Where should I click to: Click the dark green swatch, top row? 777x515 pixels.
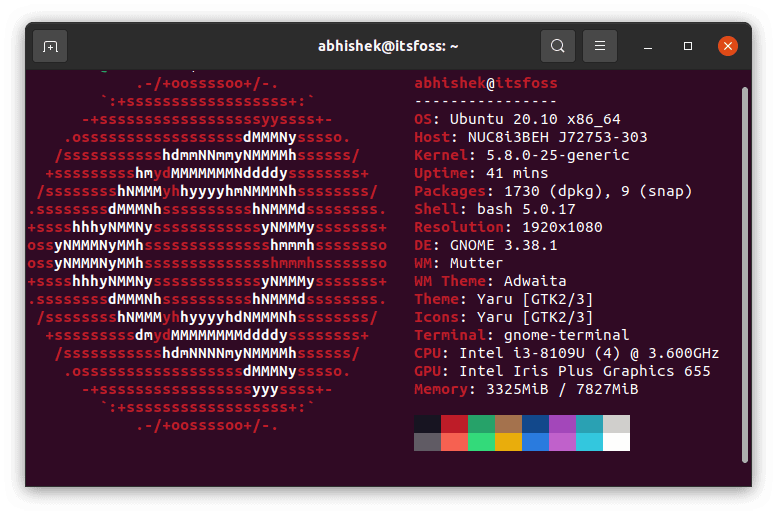click(481, 424)
